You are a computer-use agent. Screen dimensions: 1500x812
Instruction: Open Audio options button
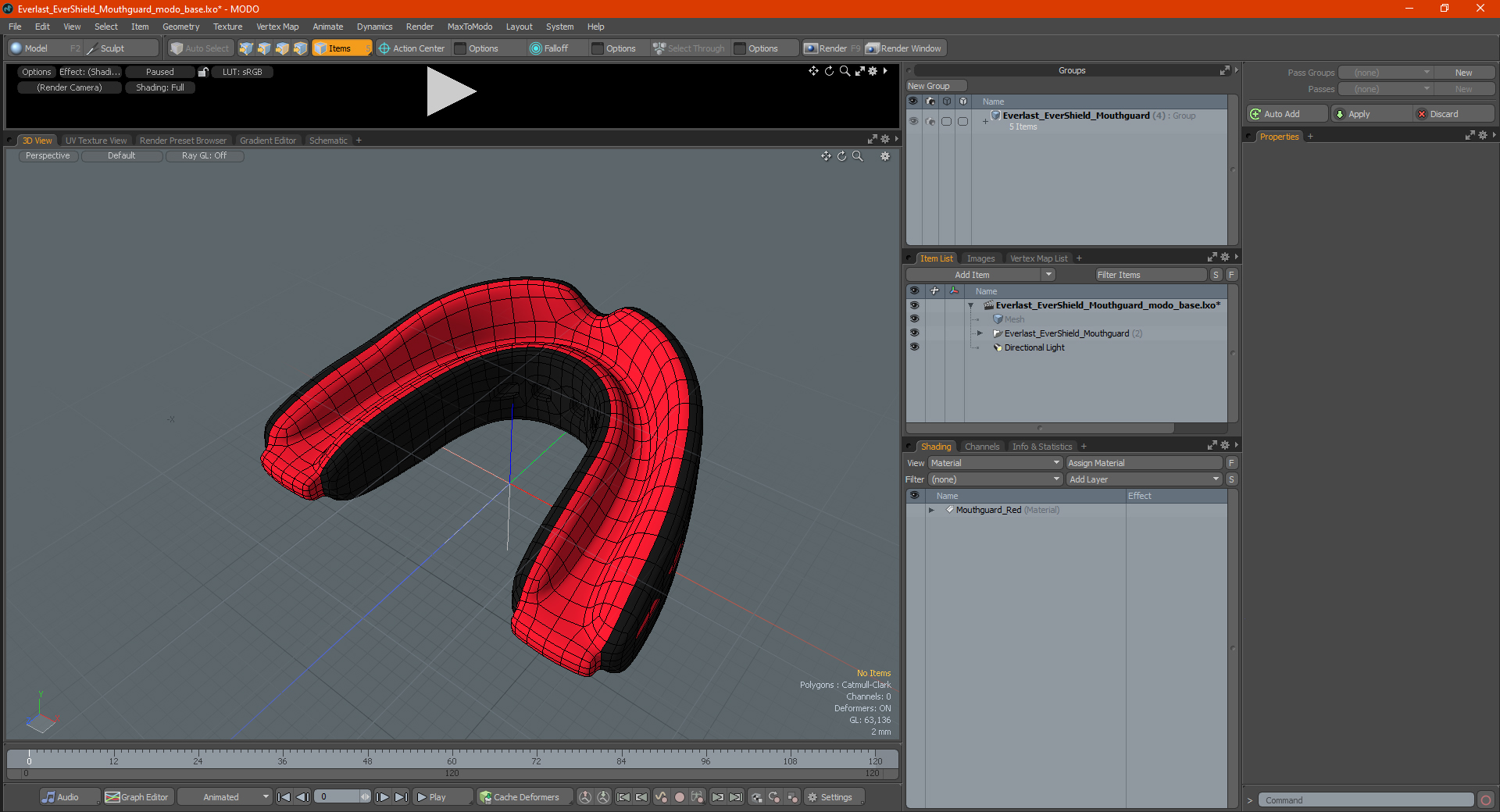pyautogui.click(x=69, y=797)
